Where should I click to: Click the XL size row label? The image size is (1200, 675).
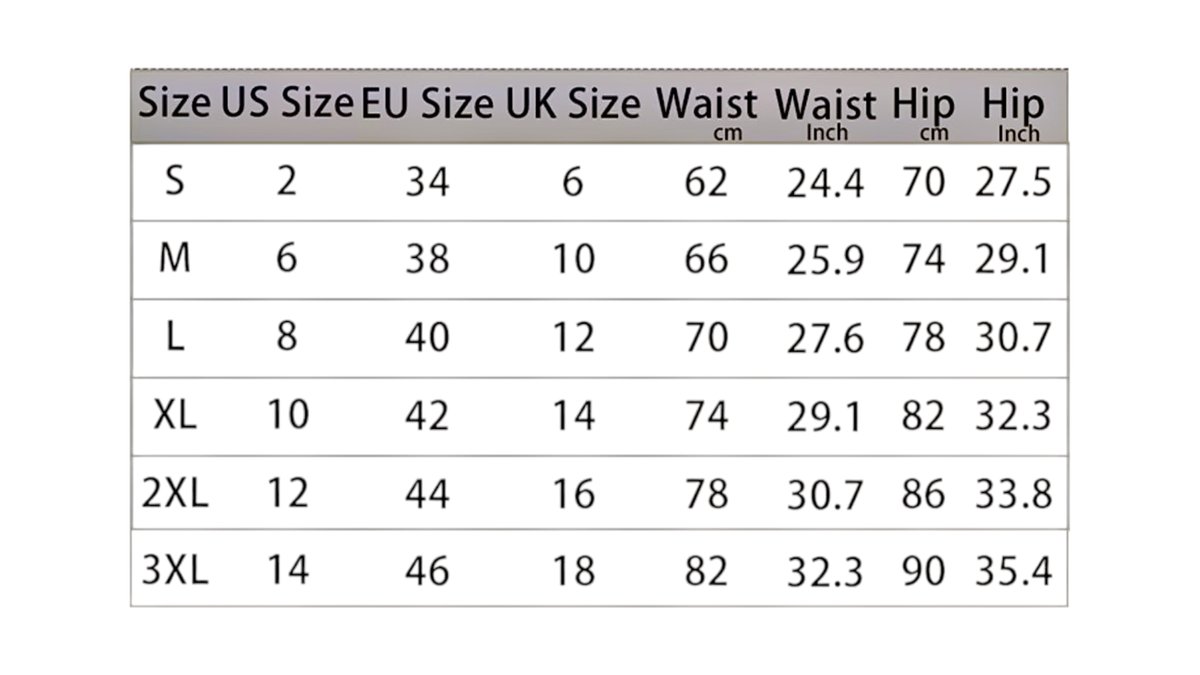coord(175,414)
